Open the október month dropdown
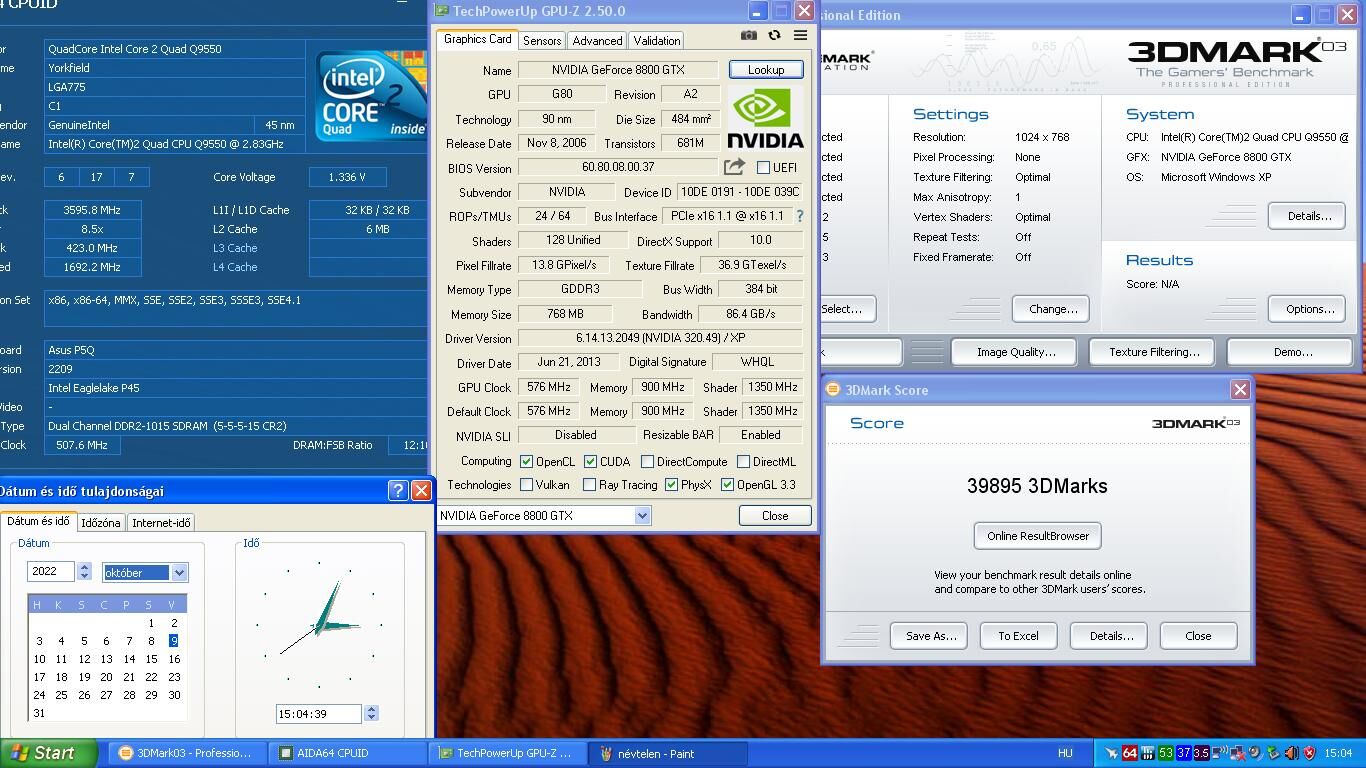 point(179,572)
